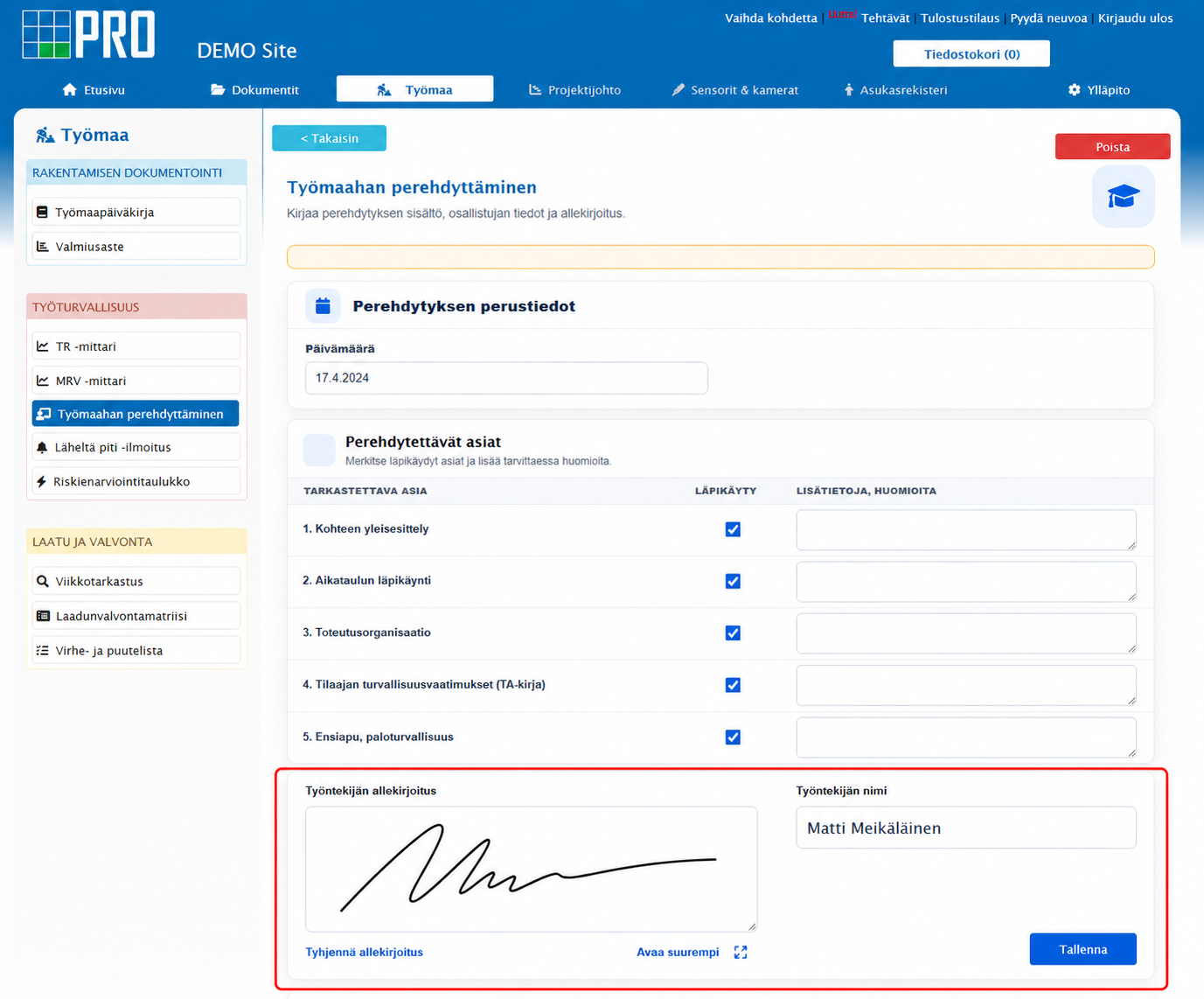Click the Viikkotarkastus magnifier icon
The width and height of the screenshot is (1204, 999).
tap(42, 581)
